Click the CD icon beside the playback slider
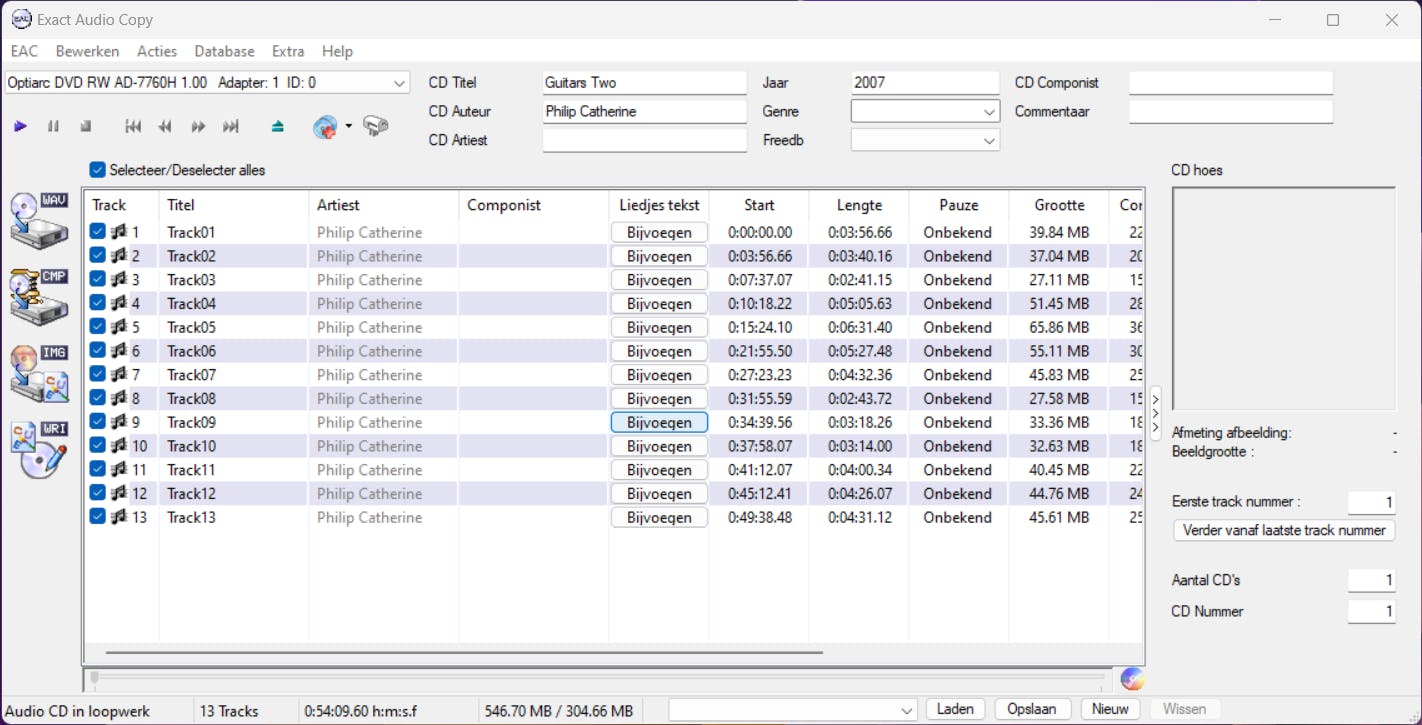The width and height of the screenshot is (1422, 725). coord(1132,679)
